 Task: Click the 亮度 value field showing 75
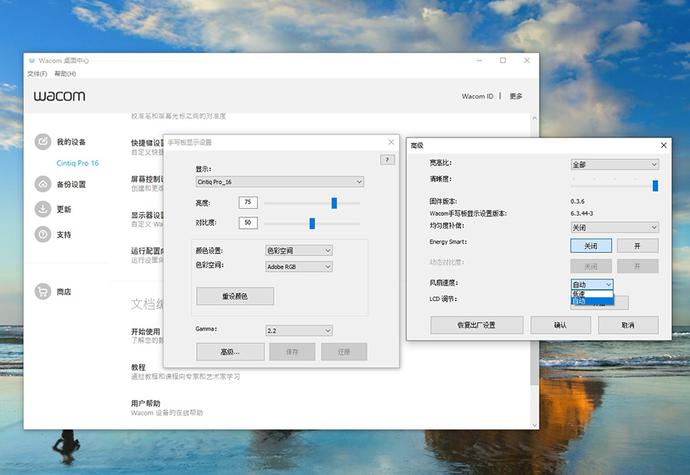coord(248,202)
